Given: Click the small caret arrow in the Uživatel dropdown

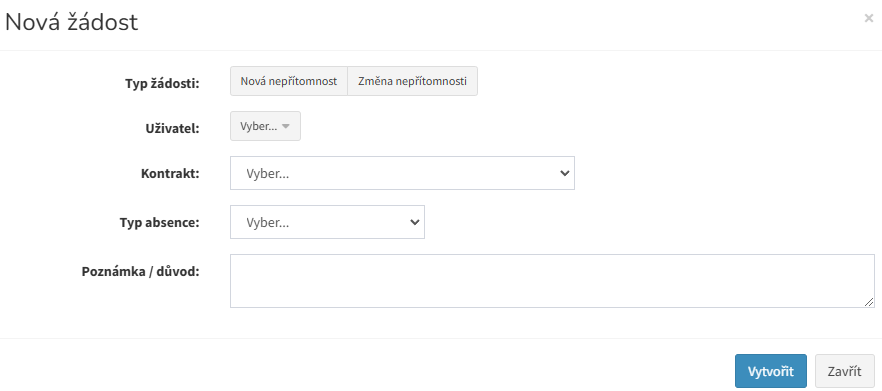Looking at the screenshot, I should (x=286, y=127).
